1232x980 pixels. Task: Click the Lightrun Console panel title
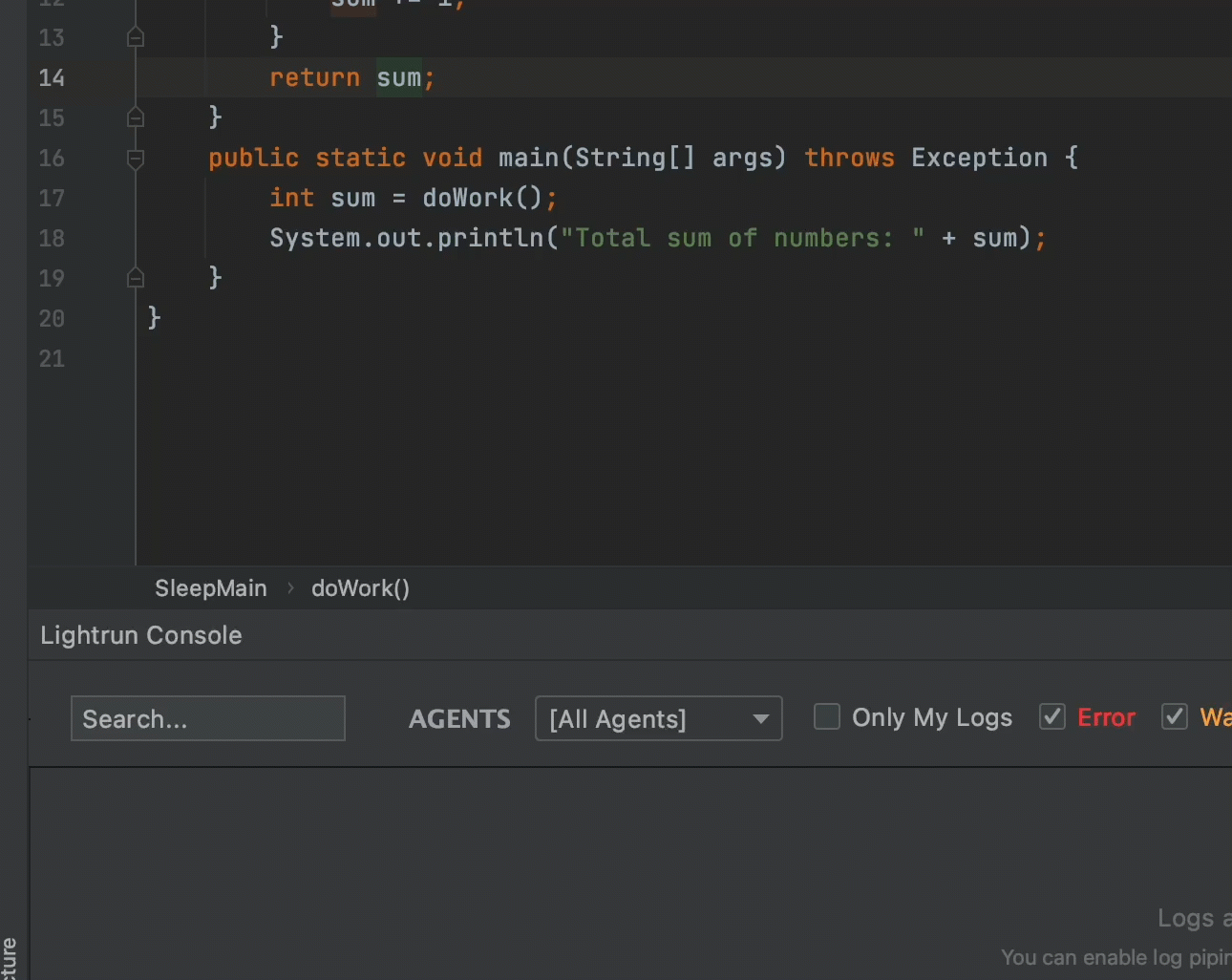[x=141, y=635]
